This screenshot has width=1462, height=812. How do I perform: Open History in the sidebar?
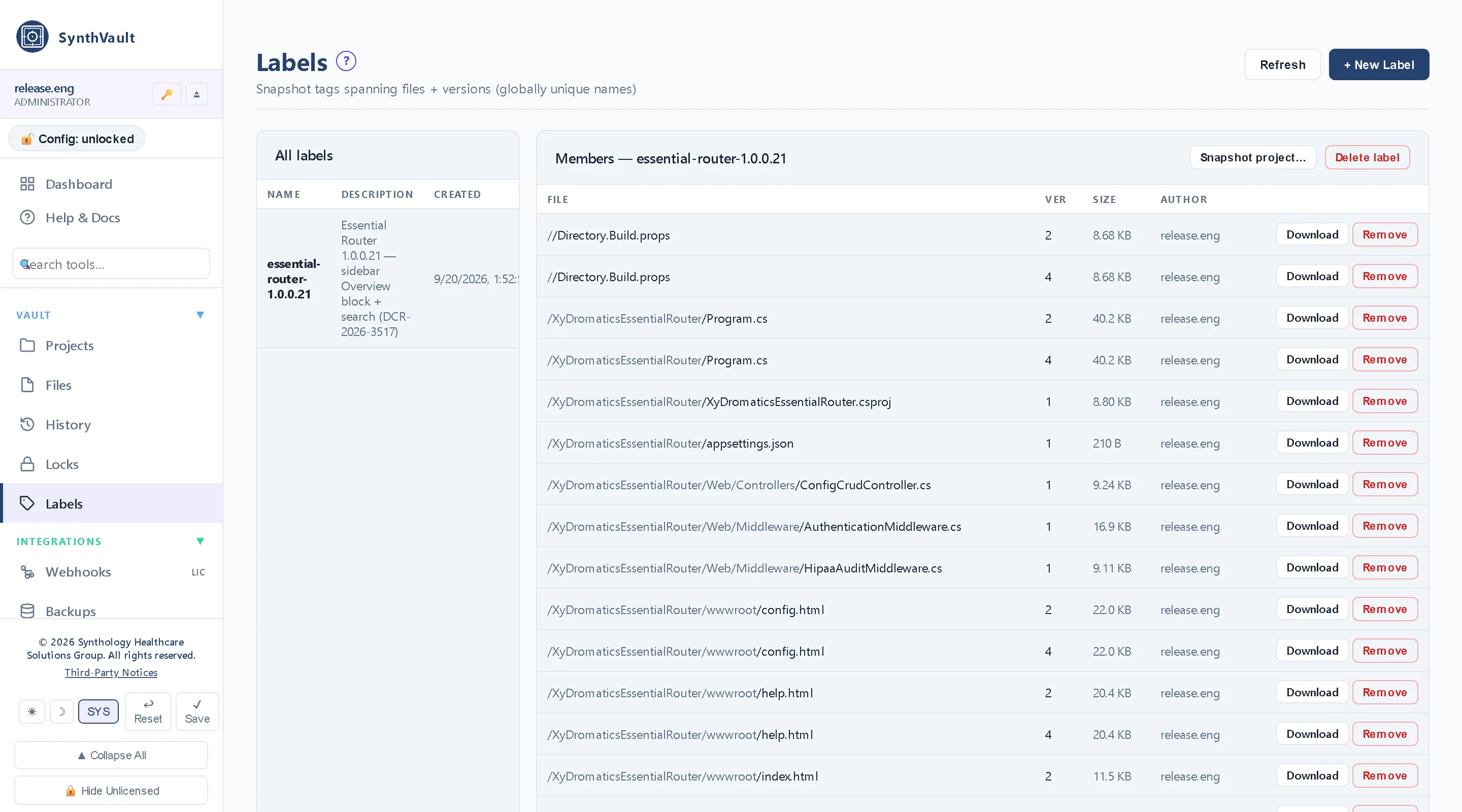pos(111,425)
